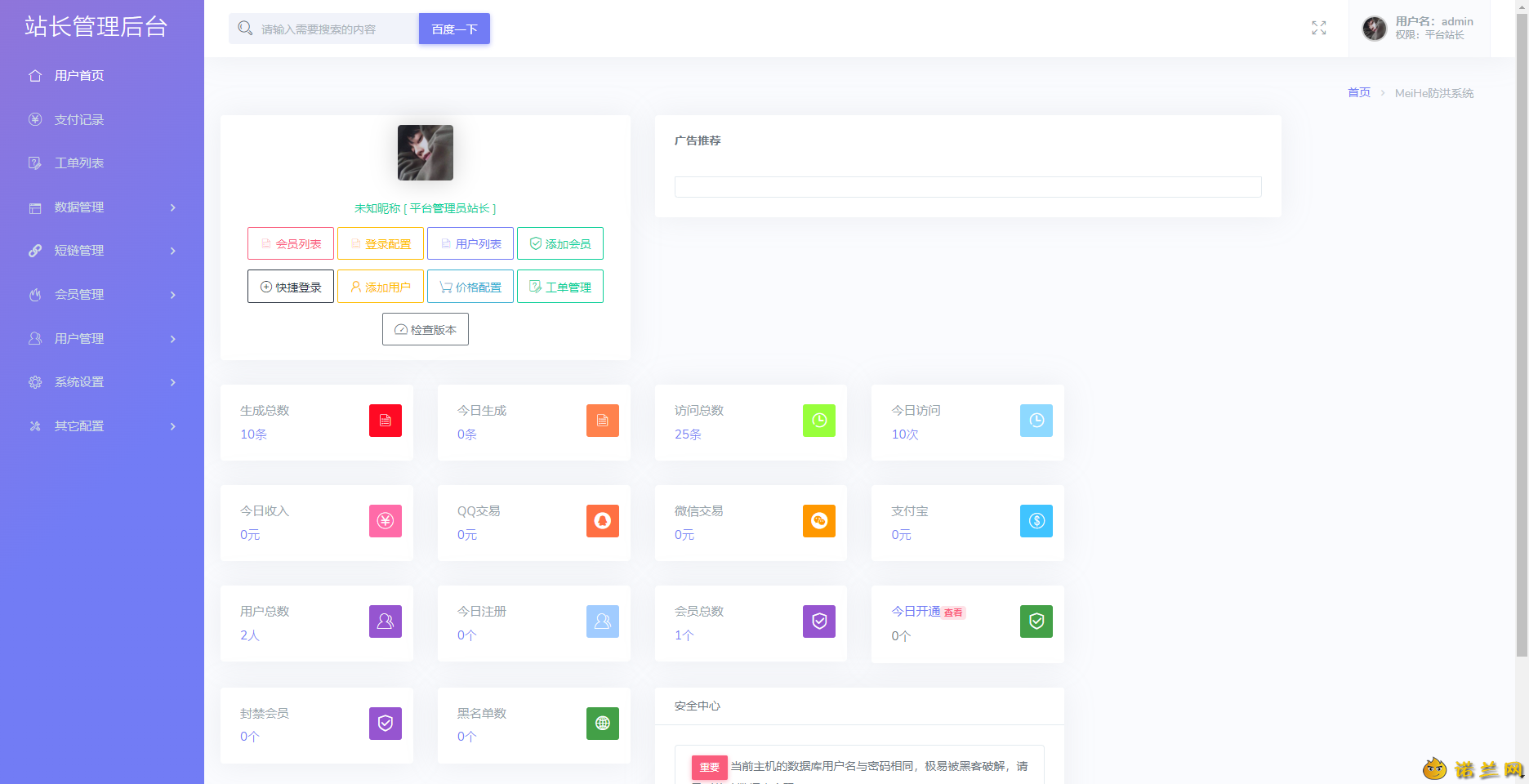Expand the 用户管理 sidebar menu

pyautogui.click(x=102, y=339)
